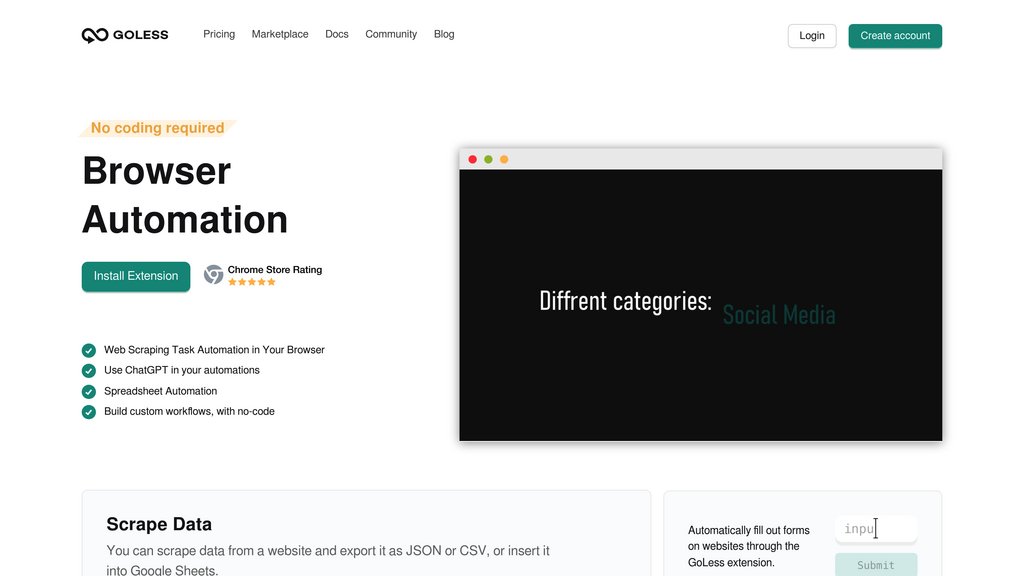Go to Docs
1024x576 pixels.
(x=336, y=34)
